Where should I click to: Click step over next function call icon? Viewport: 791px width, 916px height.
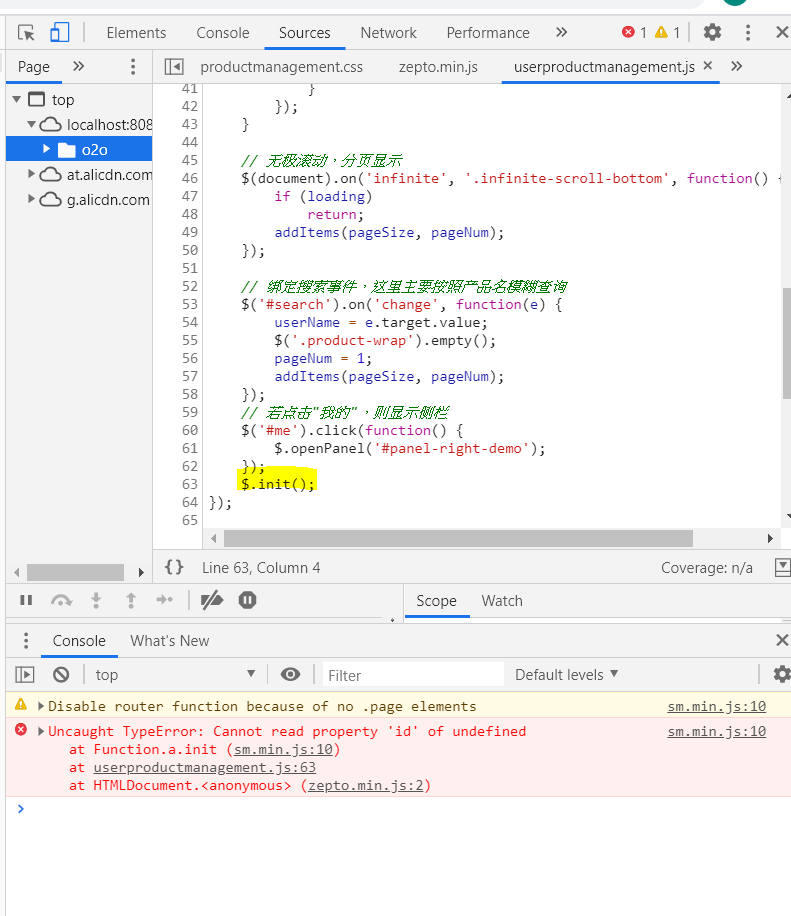(61, 600)
